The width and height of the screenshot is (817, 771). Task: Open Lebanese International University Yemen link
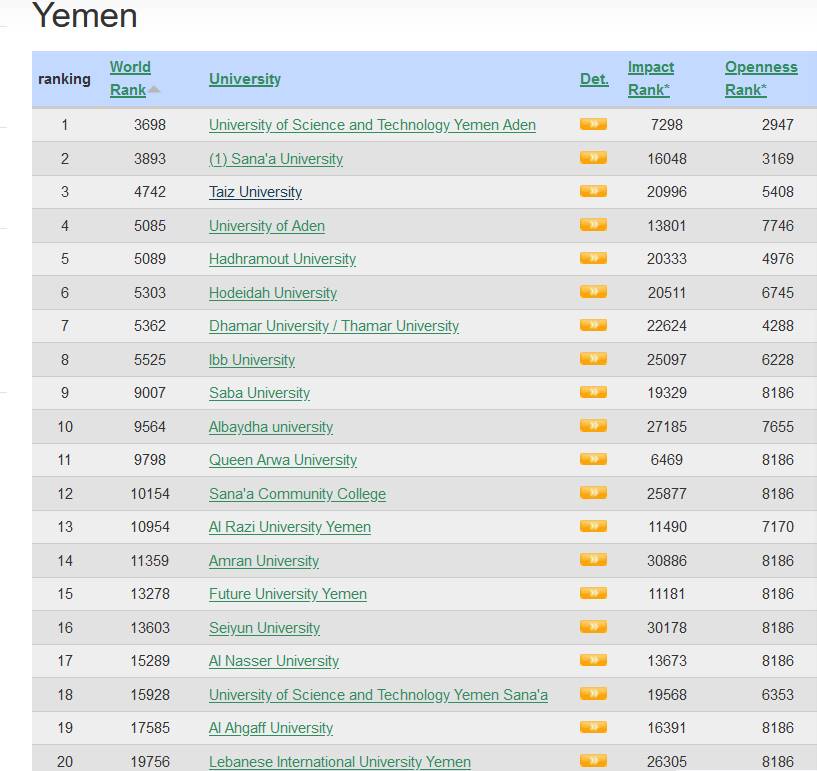point(340,762)
